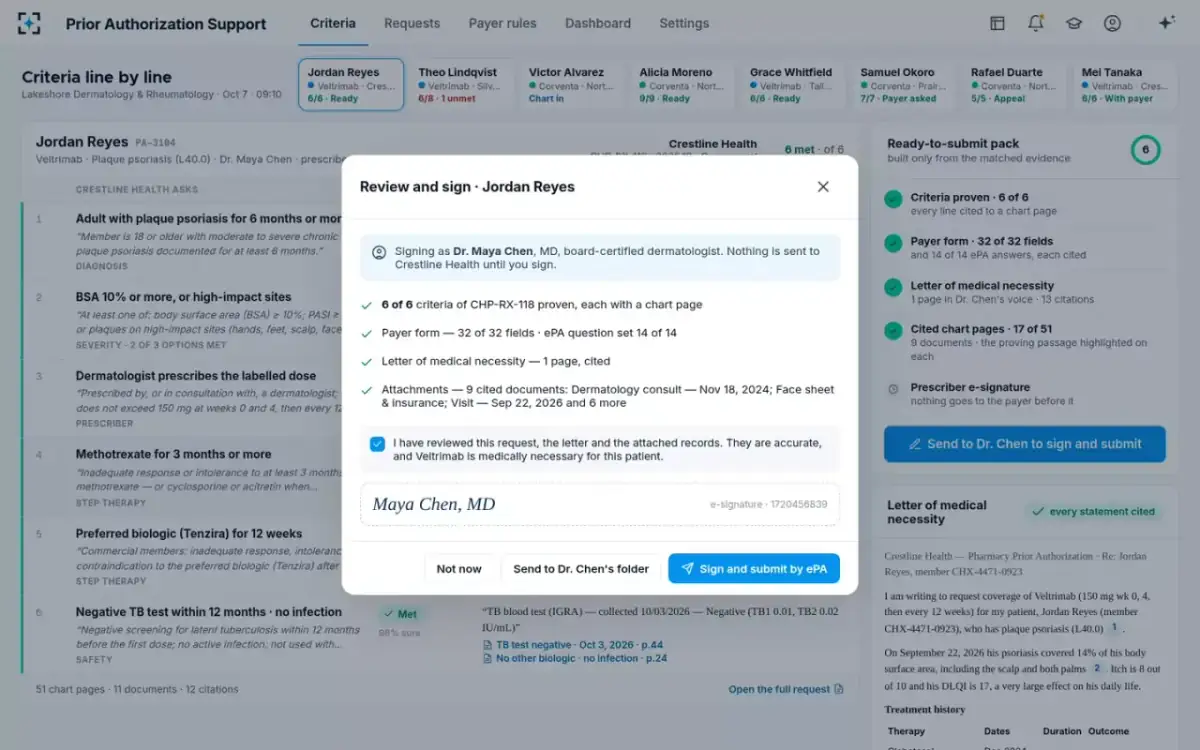Open the user profile icon

tap(1112, 23)
